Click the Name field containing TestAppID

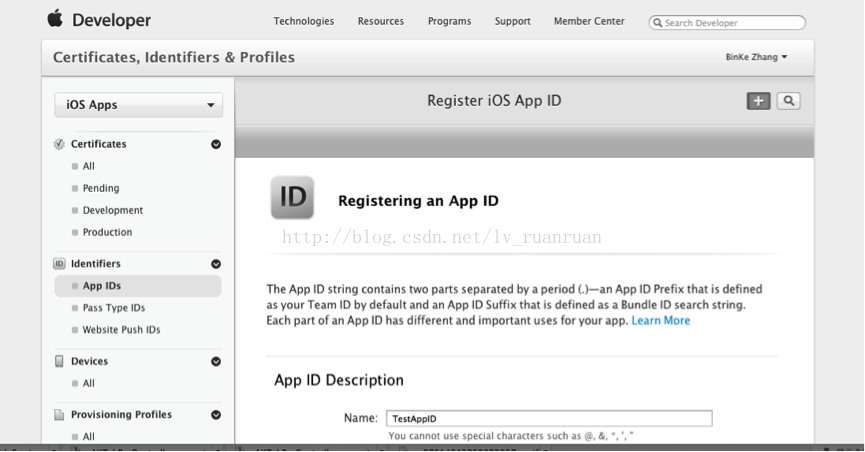[549, 418]
